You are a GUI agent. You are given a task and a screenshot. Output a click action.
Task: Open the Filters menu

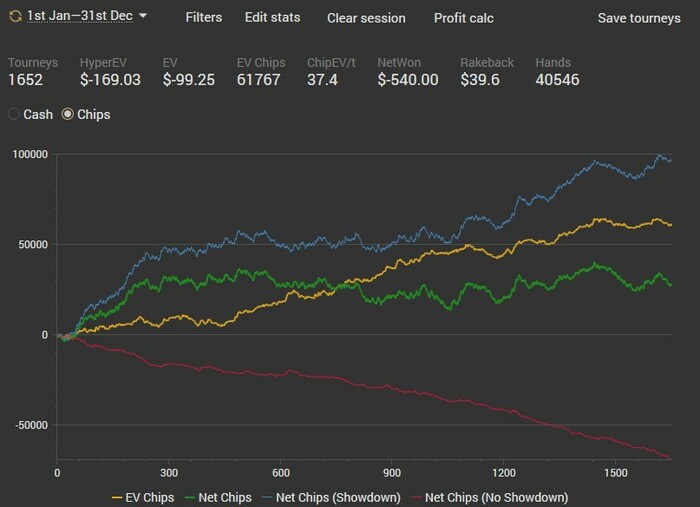click(204, 17)
